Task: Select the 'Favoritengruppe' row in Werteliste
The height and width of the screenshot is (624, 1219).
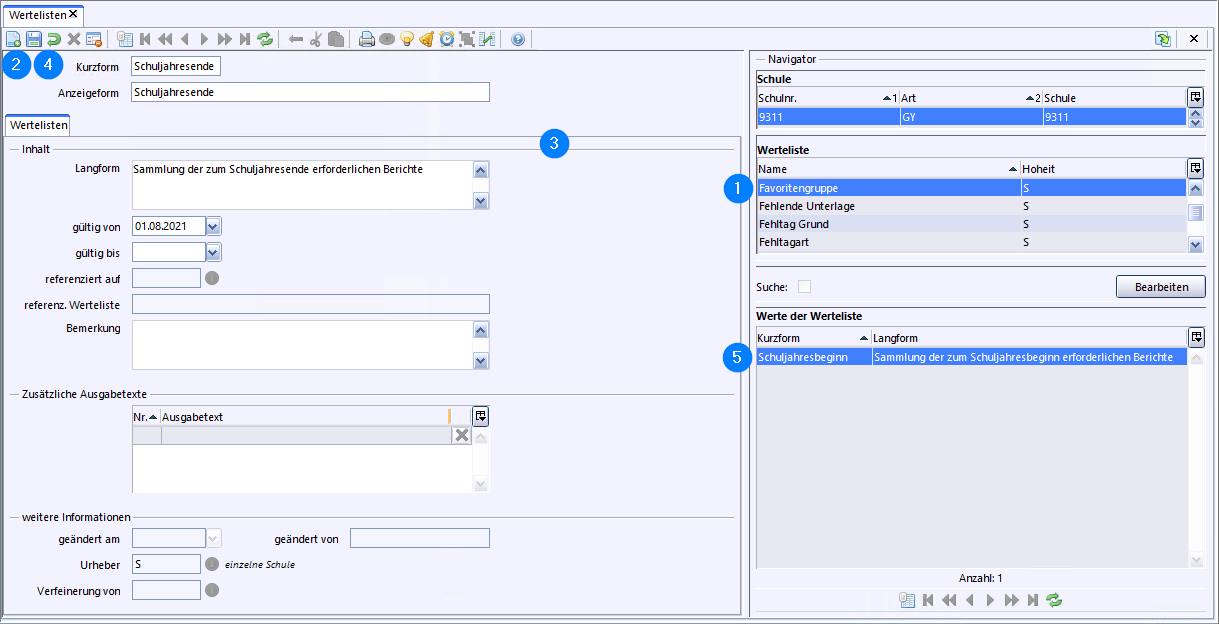Action: point(971,188)
